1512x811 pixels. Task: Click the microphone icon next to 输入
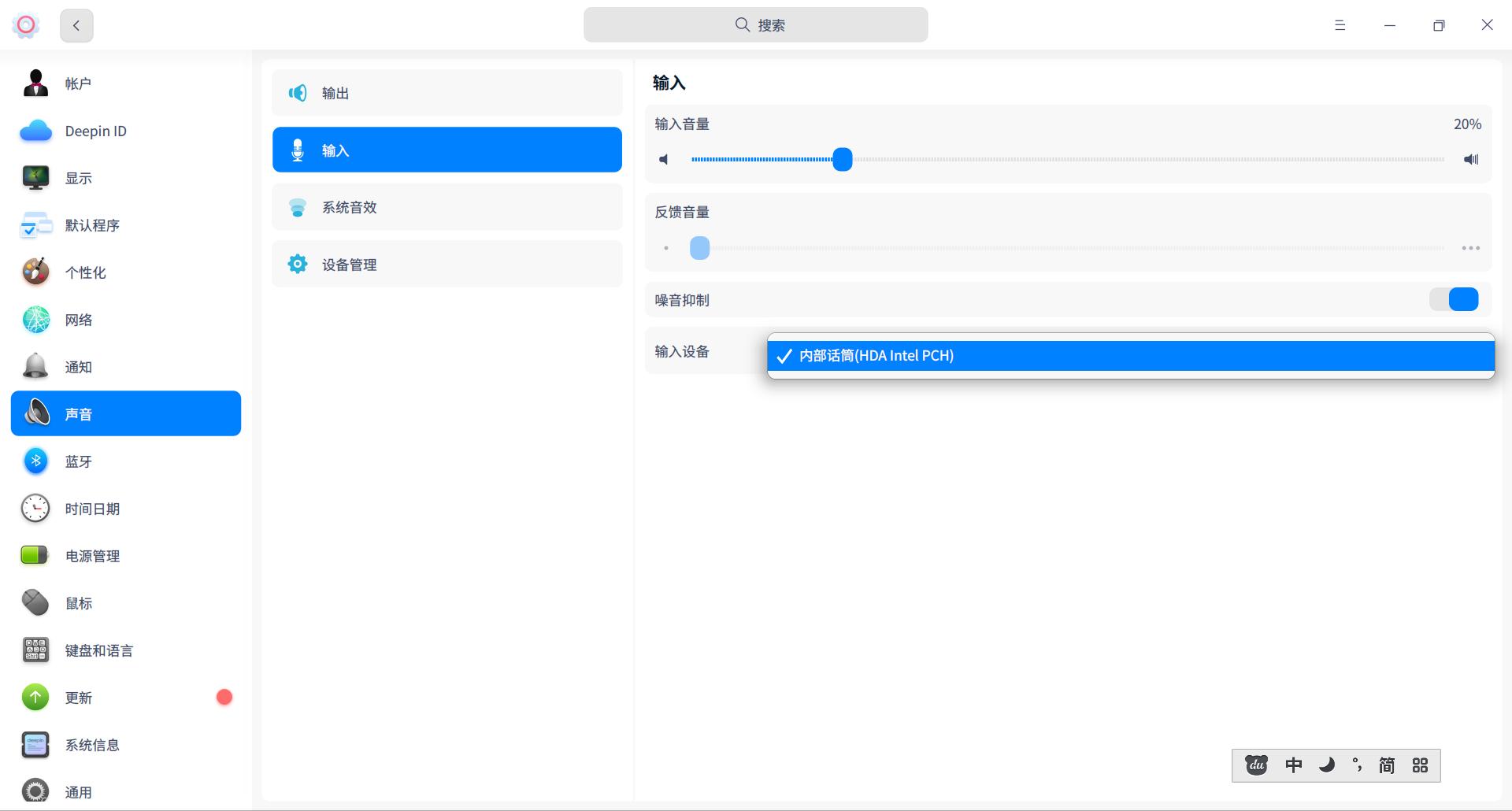298,149
